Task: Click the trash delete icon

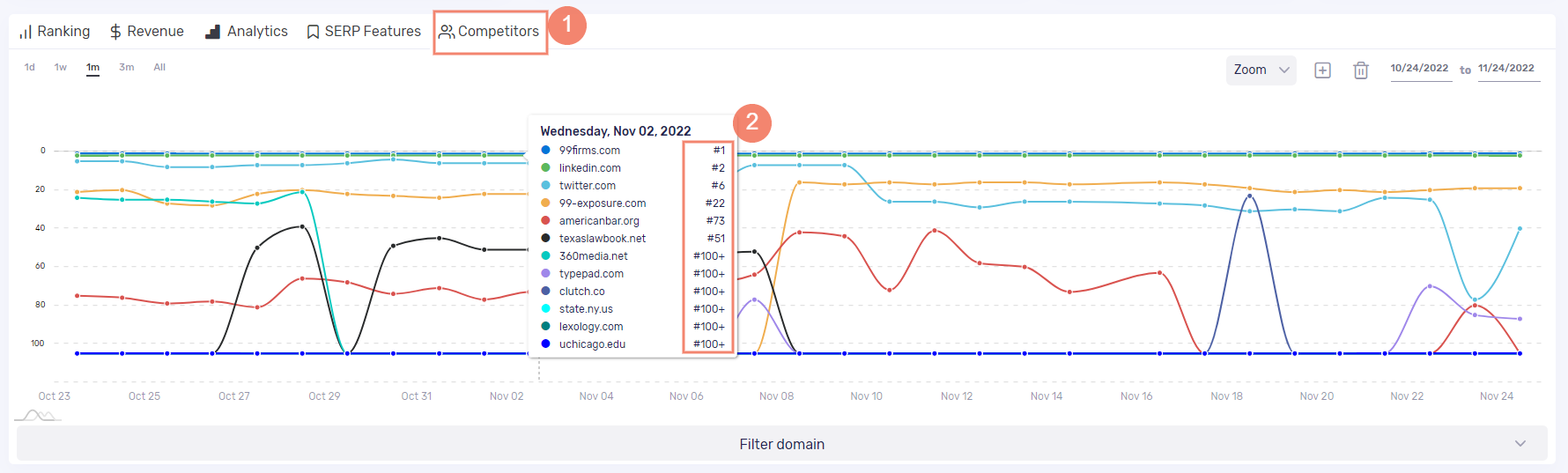Action: (1360, 70)
